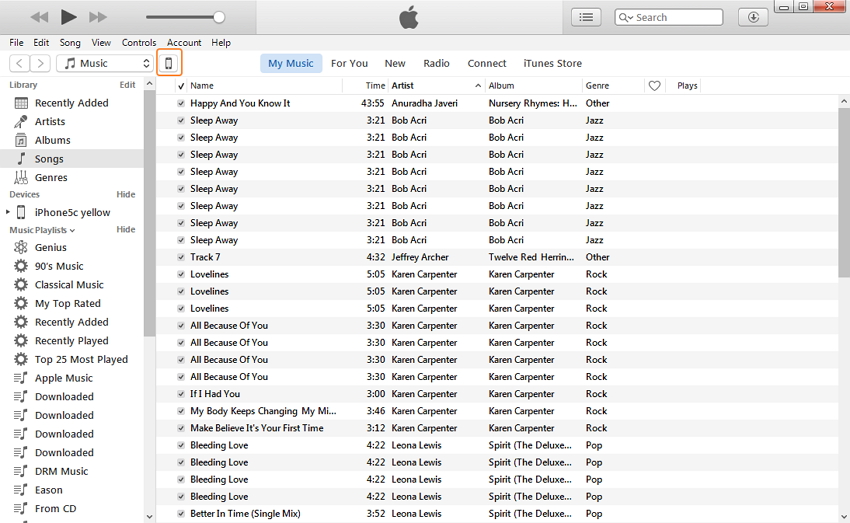Image resolution: width=850 pixels, height=523 pixels.
Task: Hide the Devices section
Action: tap(125, 194)
